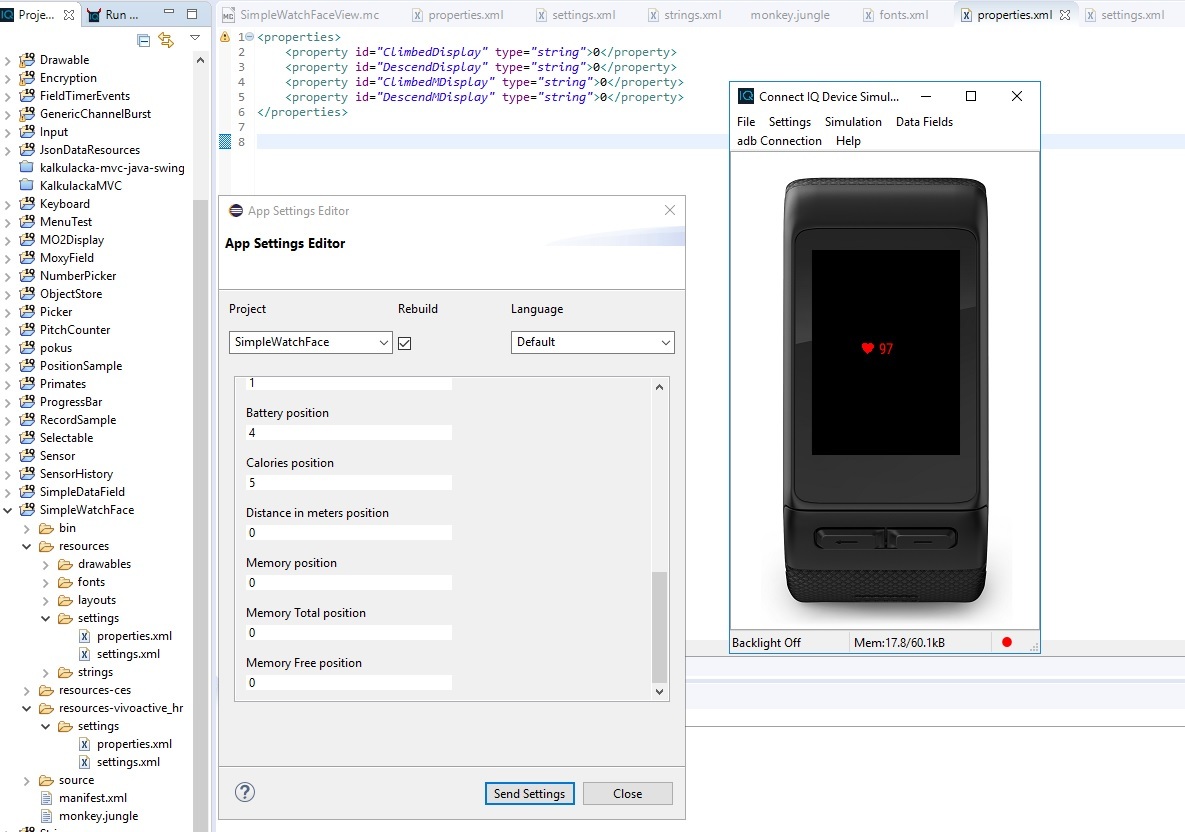The width and height of the screenshot is (1185, 832).
Task: Click the manifest.xml file icon
Action: point(46,797)
